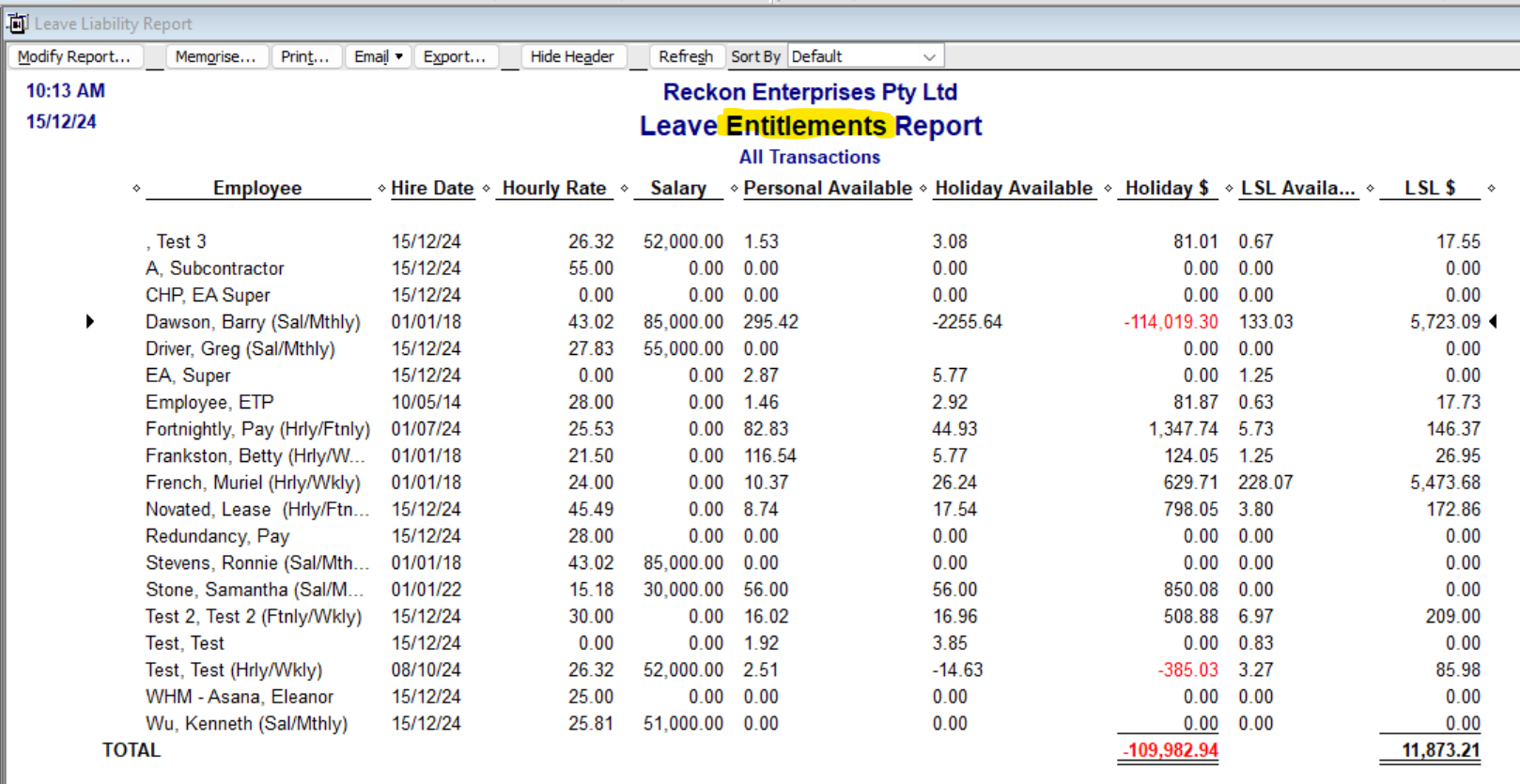The image size is (1520, 784).
Task: Hide the report header
Action: pos(572,56)
